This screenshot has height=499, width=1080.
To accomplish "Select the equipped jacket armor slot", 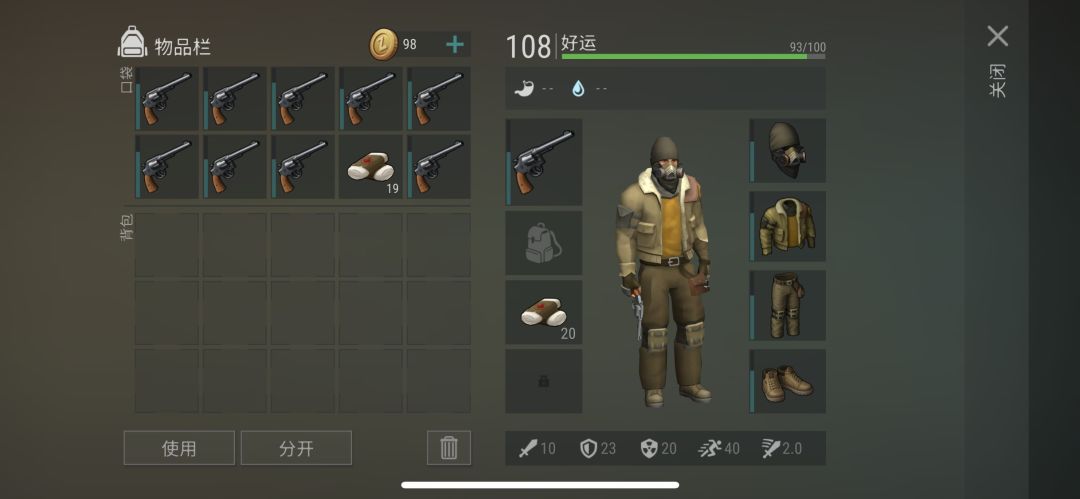I will (x=788, y=226).
